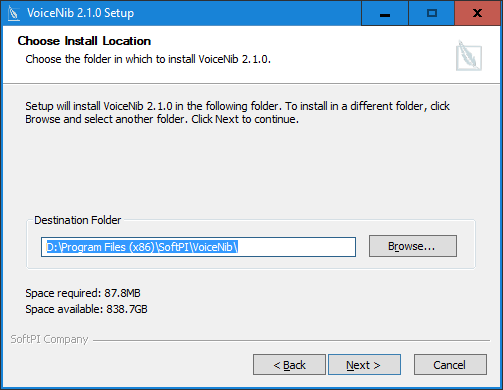Click the "Setup will install VoiceNib" instructions text
The image size is (503, 390).
(237, 113)
